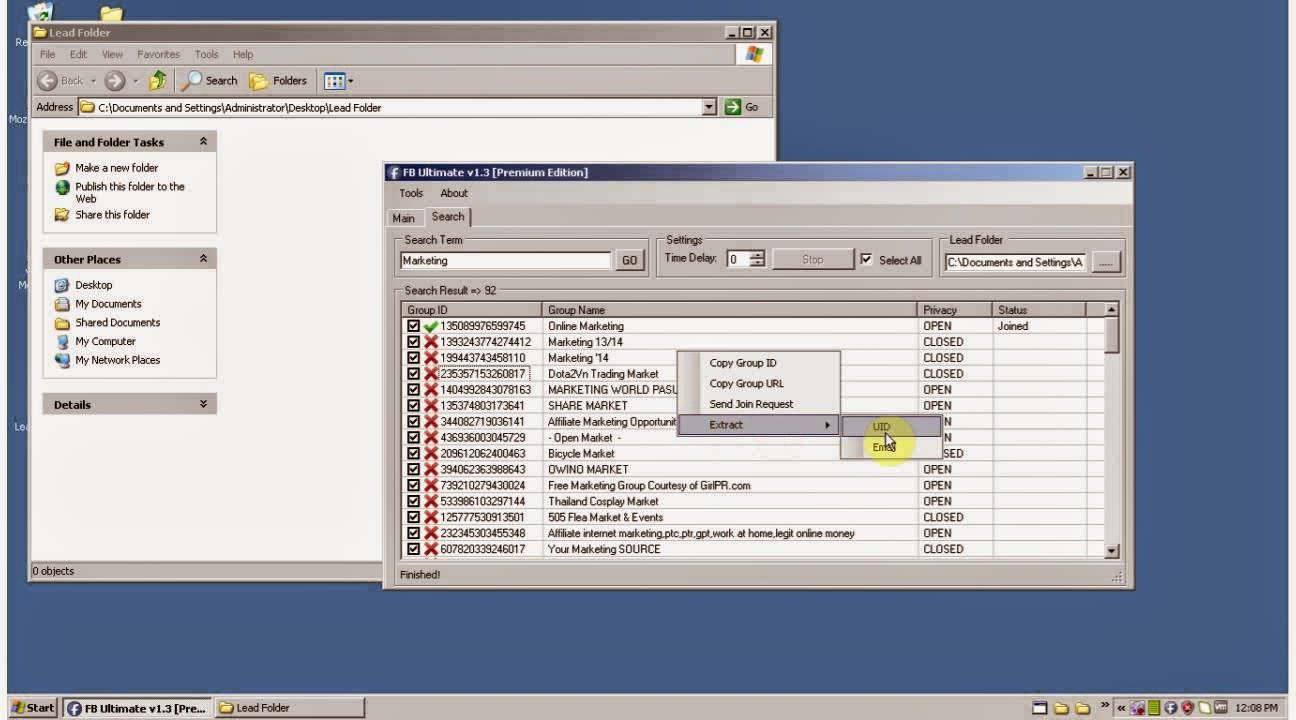Uncheck Marketing '14 row checkbox
The image size is (1296, 720).
(x=414, y=358)
